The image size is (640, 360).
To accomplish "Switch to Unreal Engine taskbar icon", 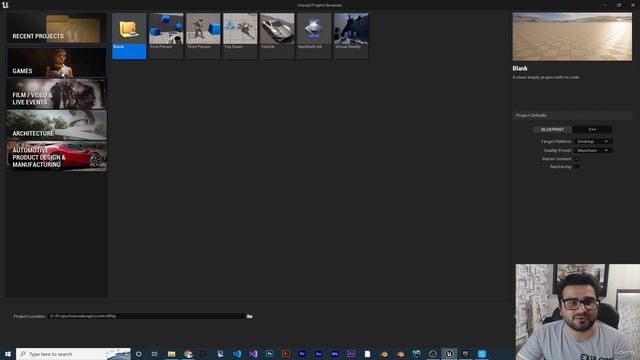I will tap(449, 354).
